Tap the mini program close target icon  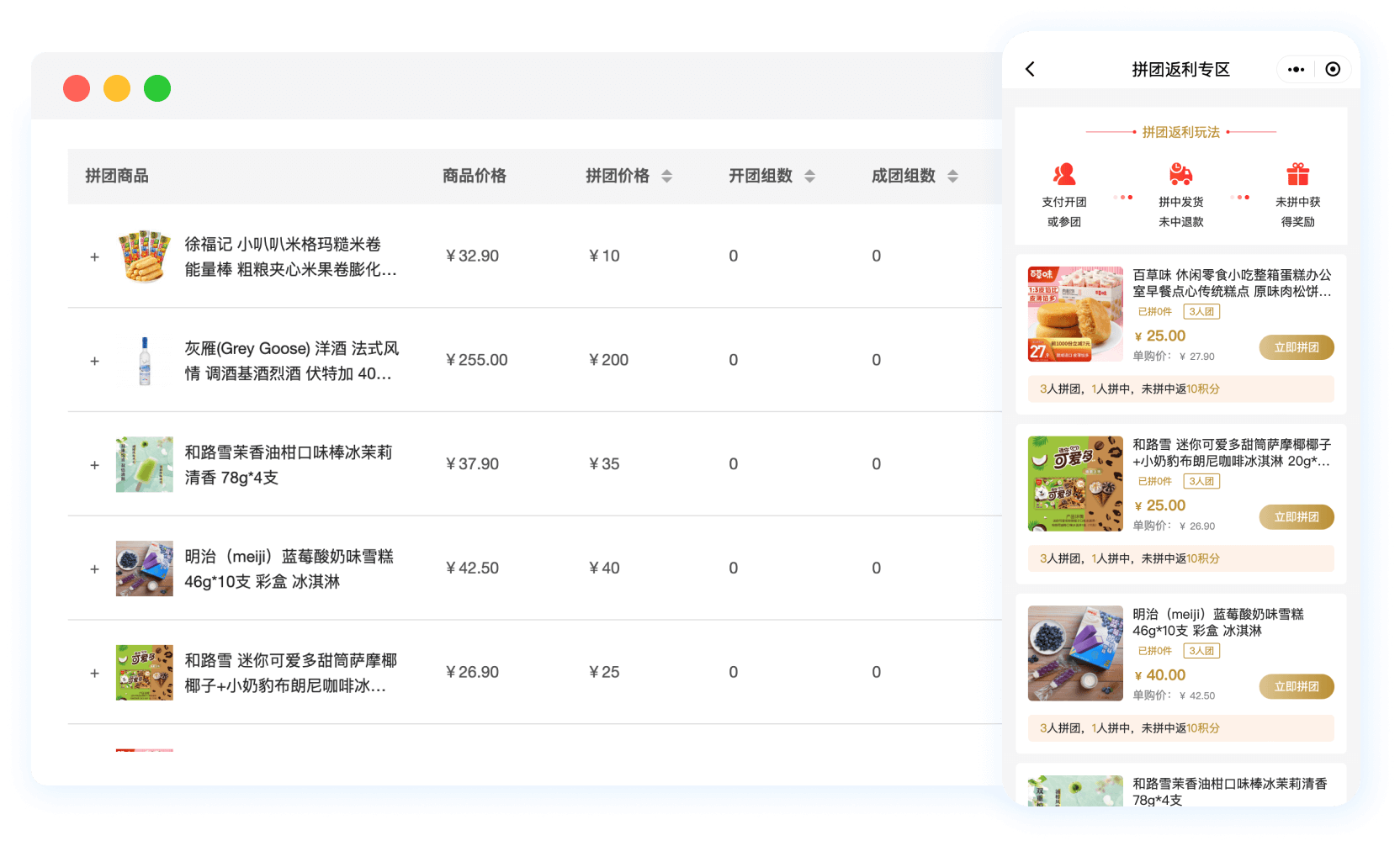coord(1333,69)
